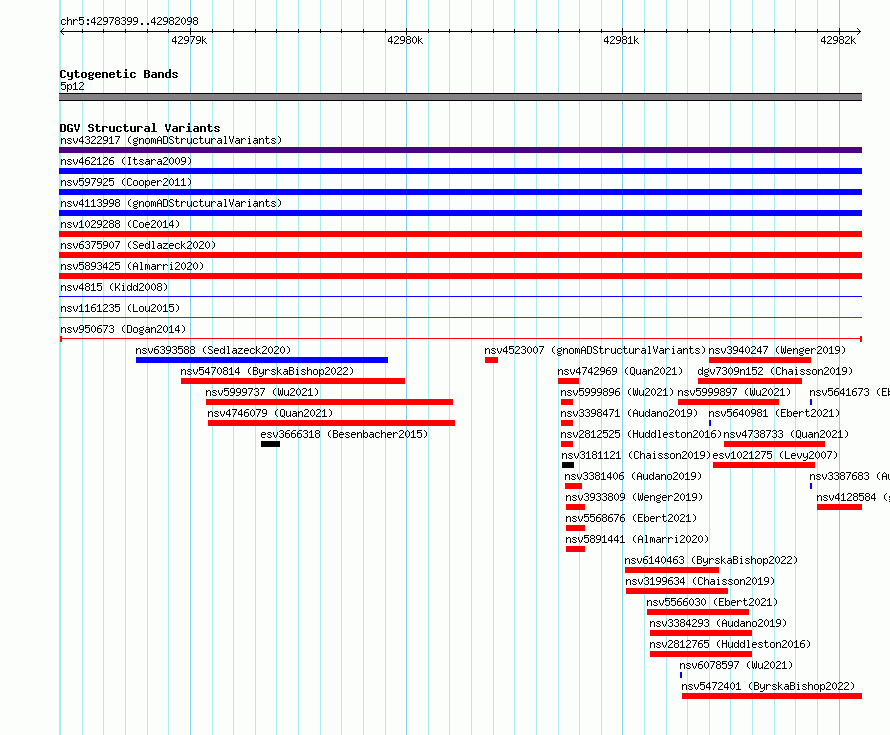Screen dimensions: 890x735
Task: Open nsv1161235 (Lou2015) variant
Action: (x=120, y=308)
